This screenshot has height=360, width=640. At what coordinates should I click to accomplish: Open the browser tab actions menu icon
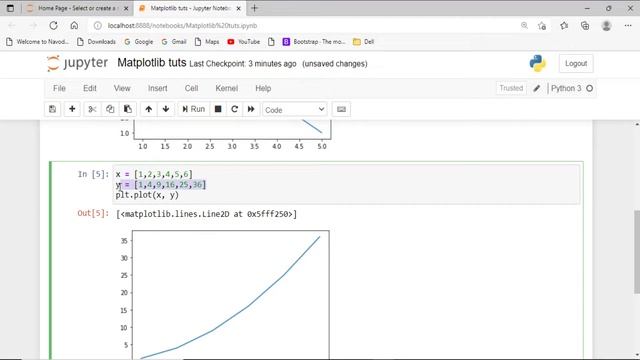(10, 8)
